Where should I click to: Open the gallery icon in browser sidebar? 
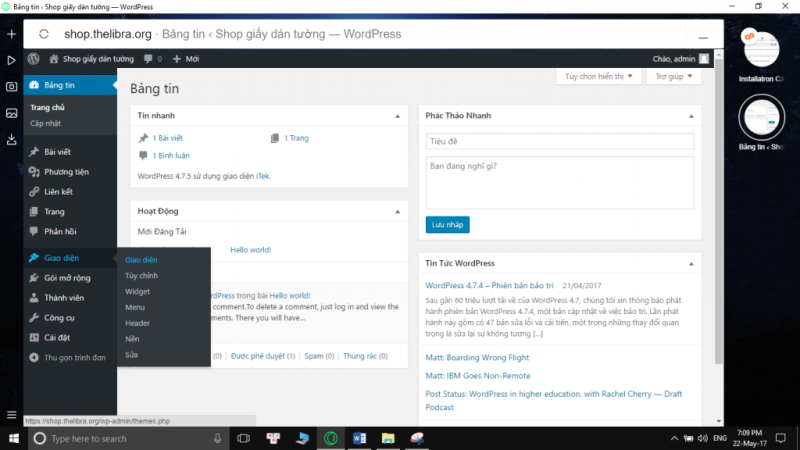pyautogui.click(x=11, y=113)
